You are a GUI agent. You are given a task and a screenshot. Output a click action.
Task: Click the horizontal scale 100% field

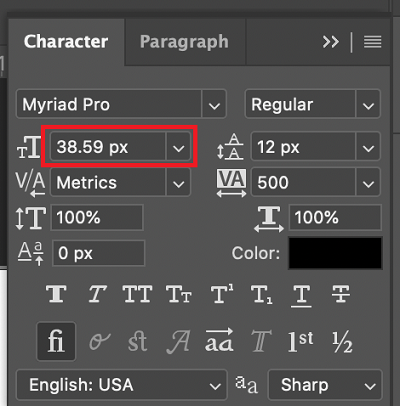tap(335, 218)
